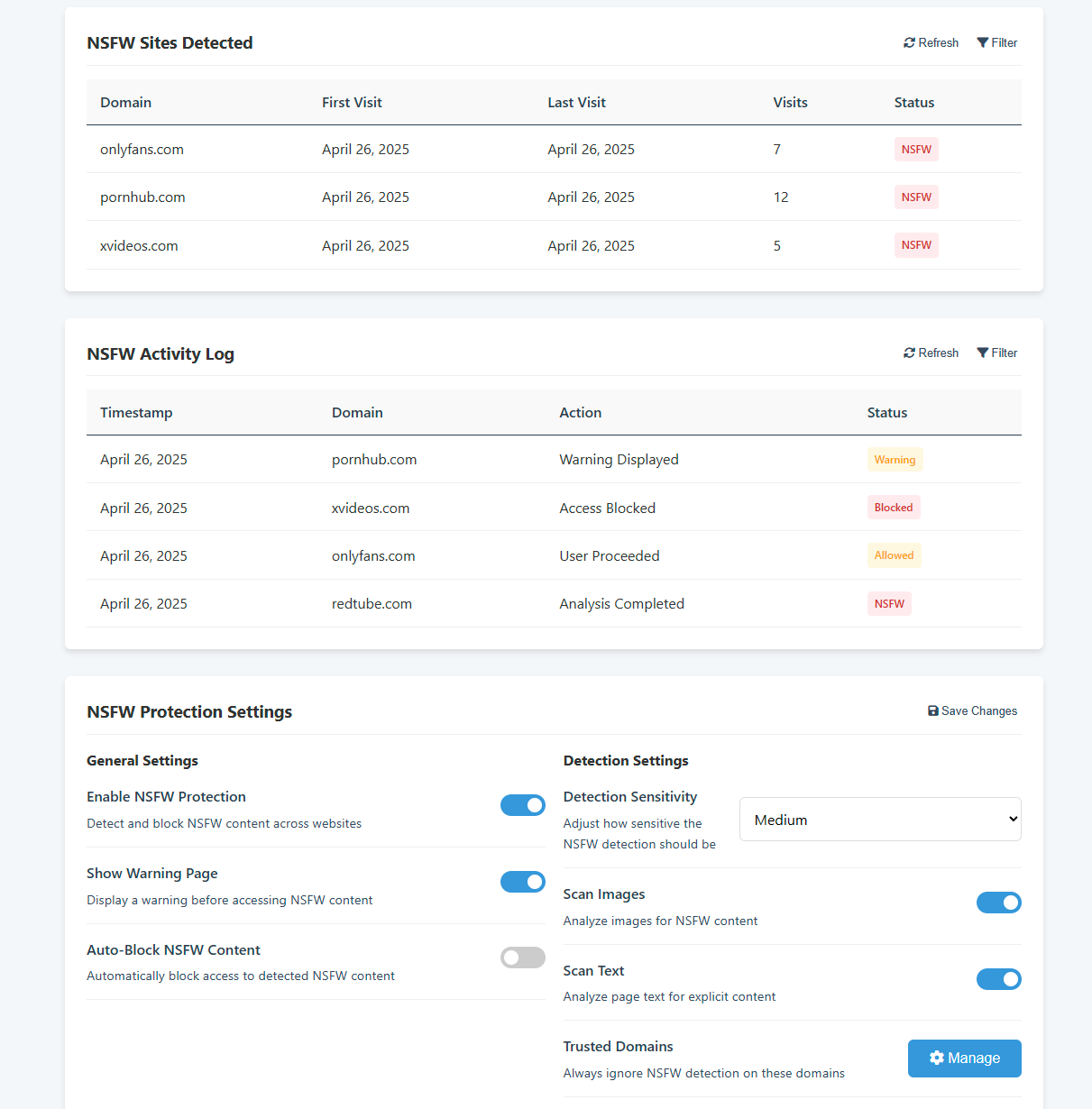Viewport: 1092px width, 1109px height.
Task: Click Blocked badge for xvideos.com
Action: pos(894,508)
